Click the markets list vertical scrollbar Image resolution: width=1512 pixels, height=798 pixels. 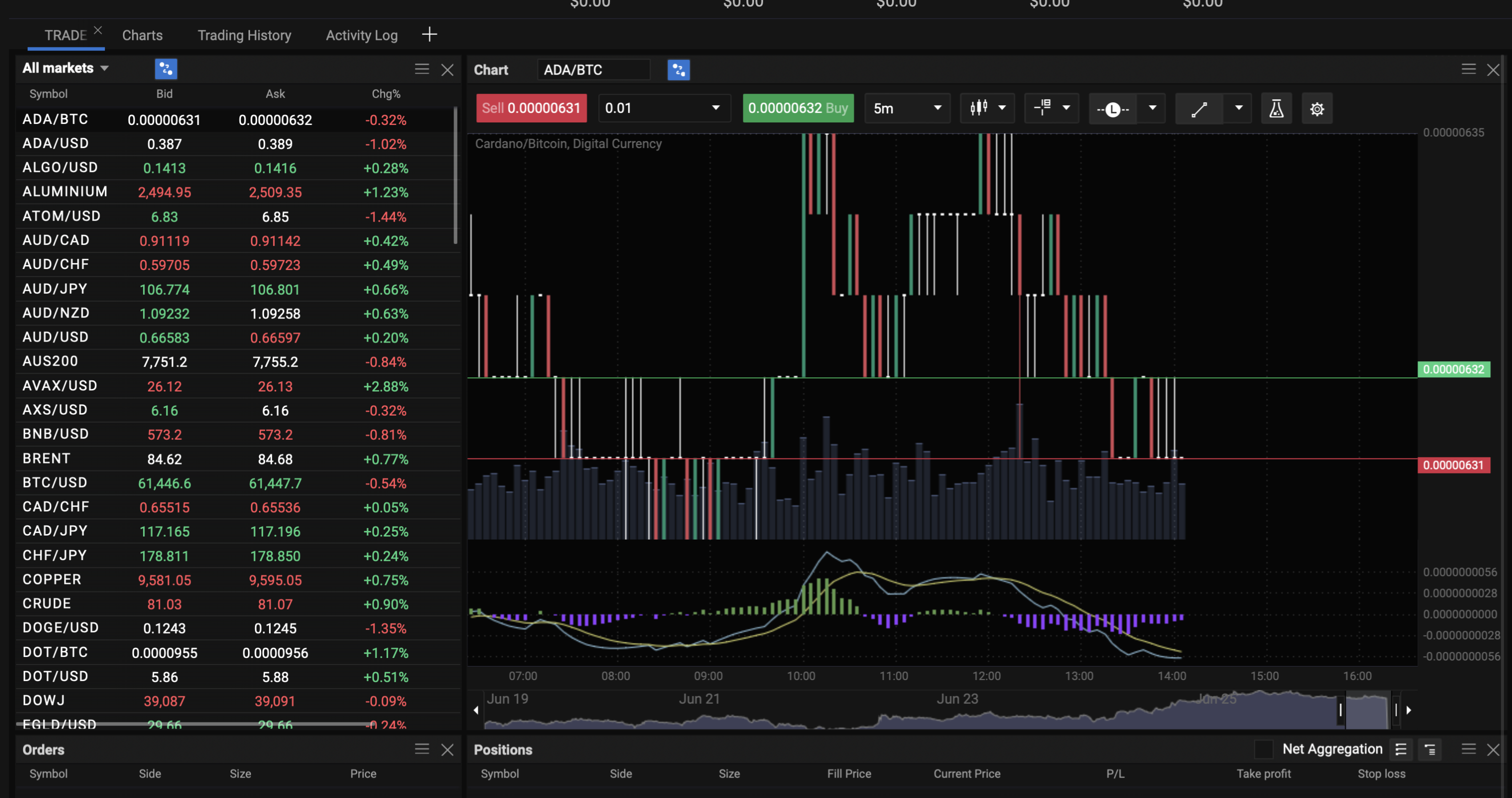(x=455, y=175)
